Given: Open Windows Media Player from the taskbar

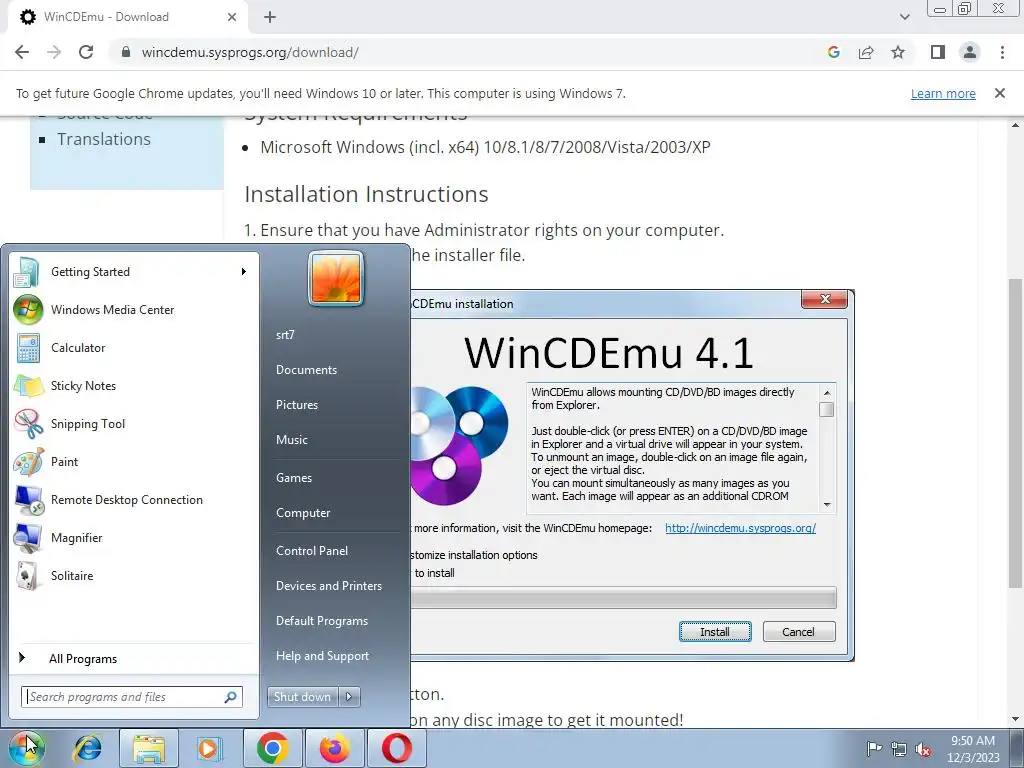Looking at the screenshot, I should [210, 748].
